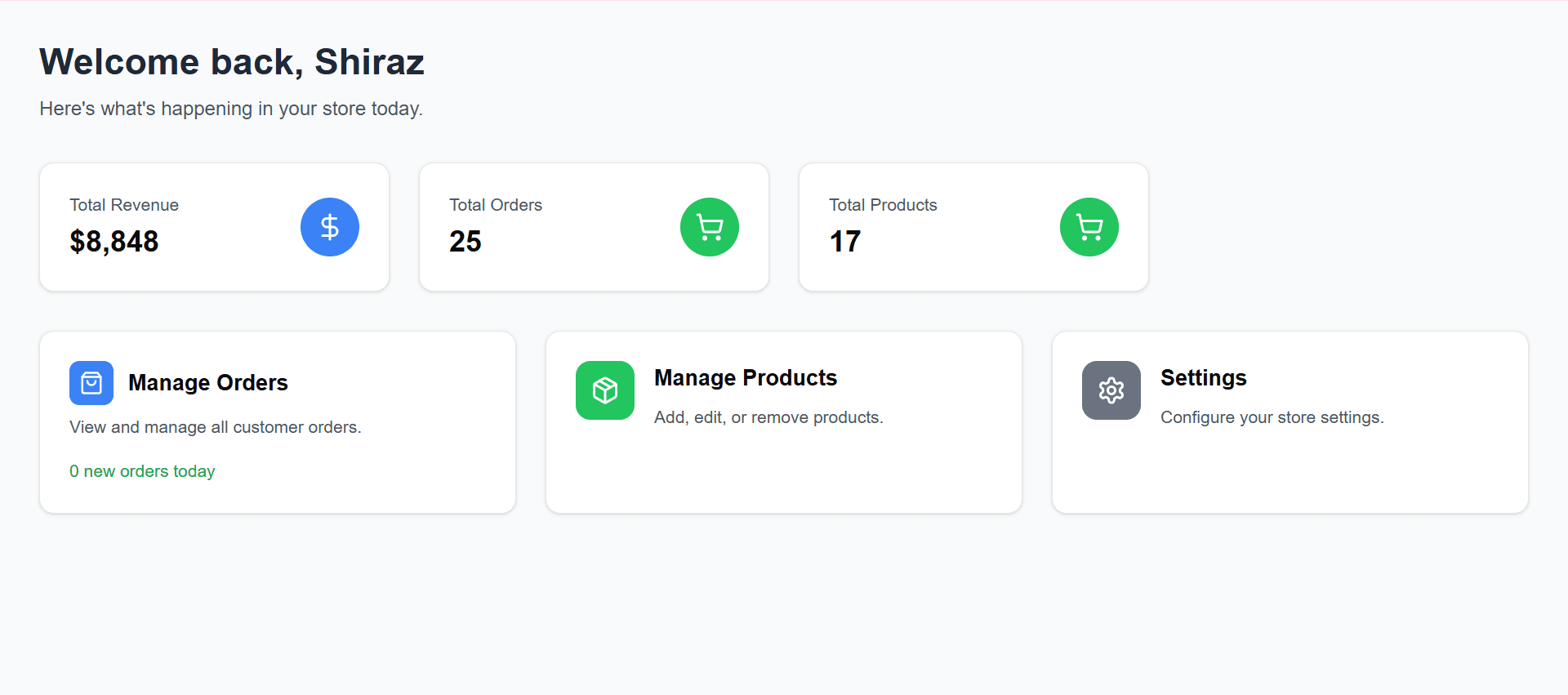Click the Total Orders label
Viewport: 1568px width, 695px height.
(495, 205)
